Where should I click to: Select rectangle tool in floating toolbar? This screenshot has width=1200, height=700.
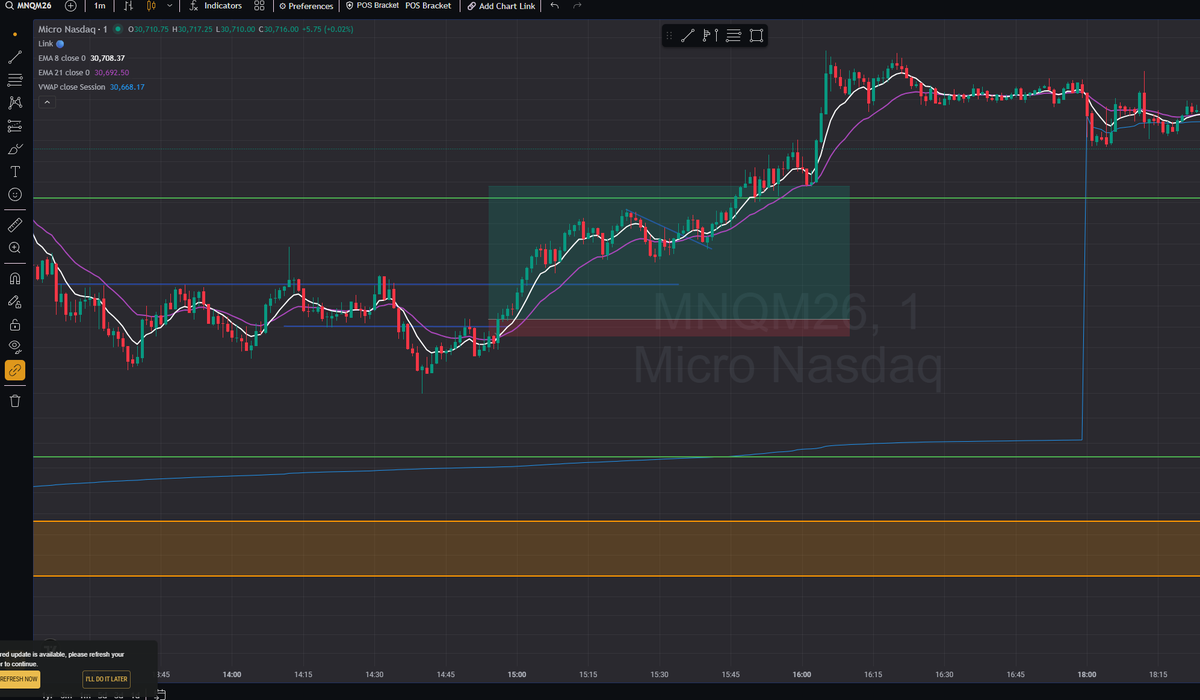coord(756,36)
